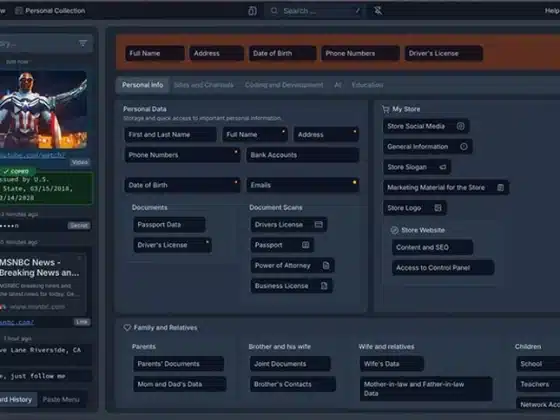Click the heart icon beside Family and Relatives
560x420 pixels.
pyautogui.click(x=127, y=328)
